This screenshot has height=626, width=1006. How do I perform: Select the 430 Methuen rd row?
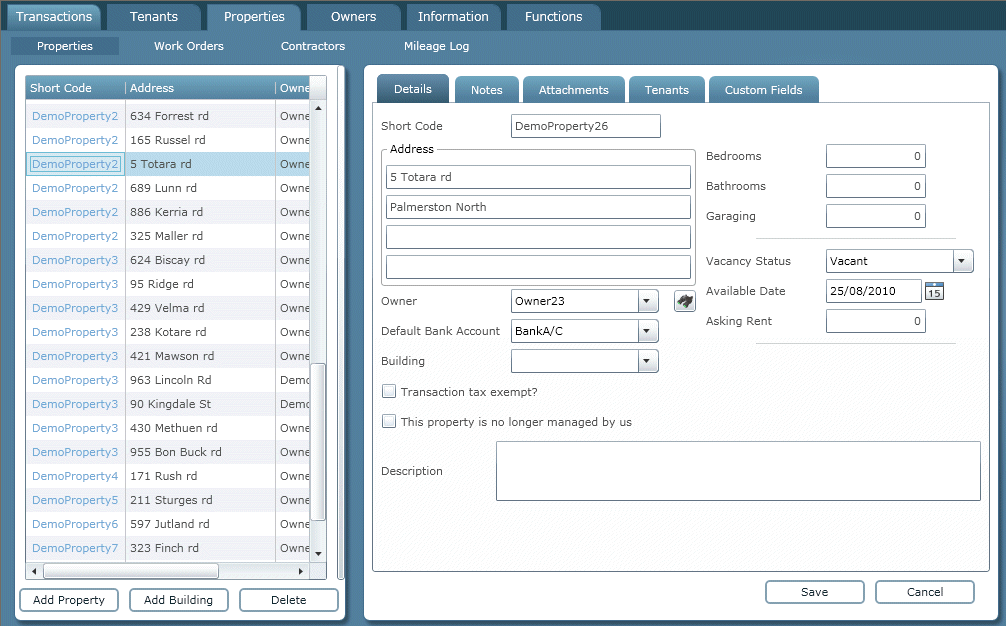[x=168, y=428]
